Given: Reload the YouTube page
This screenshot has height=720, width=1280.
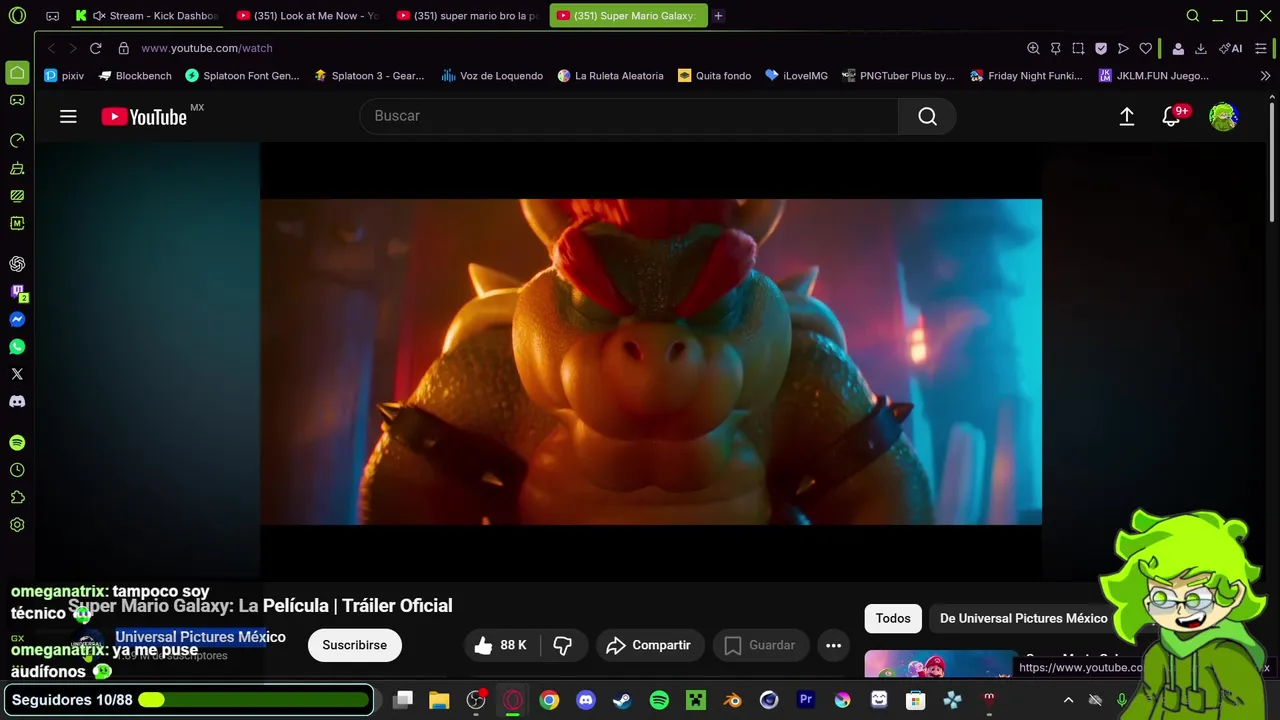Looking at the screenshot, I should (95, 48).
